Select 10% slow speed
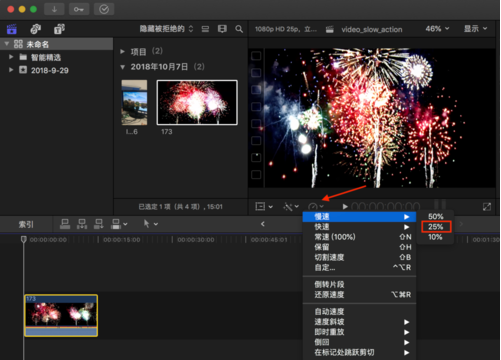 pos(435,237)
